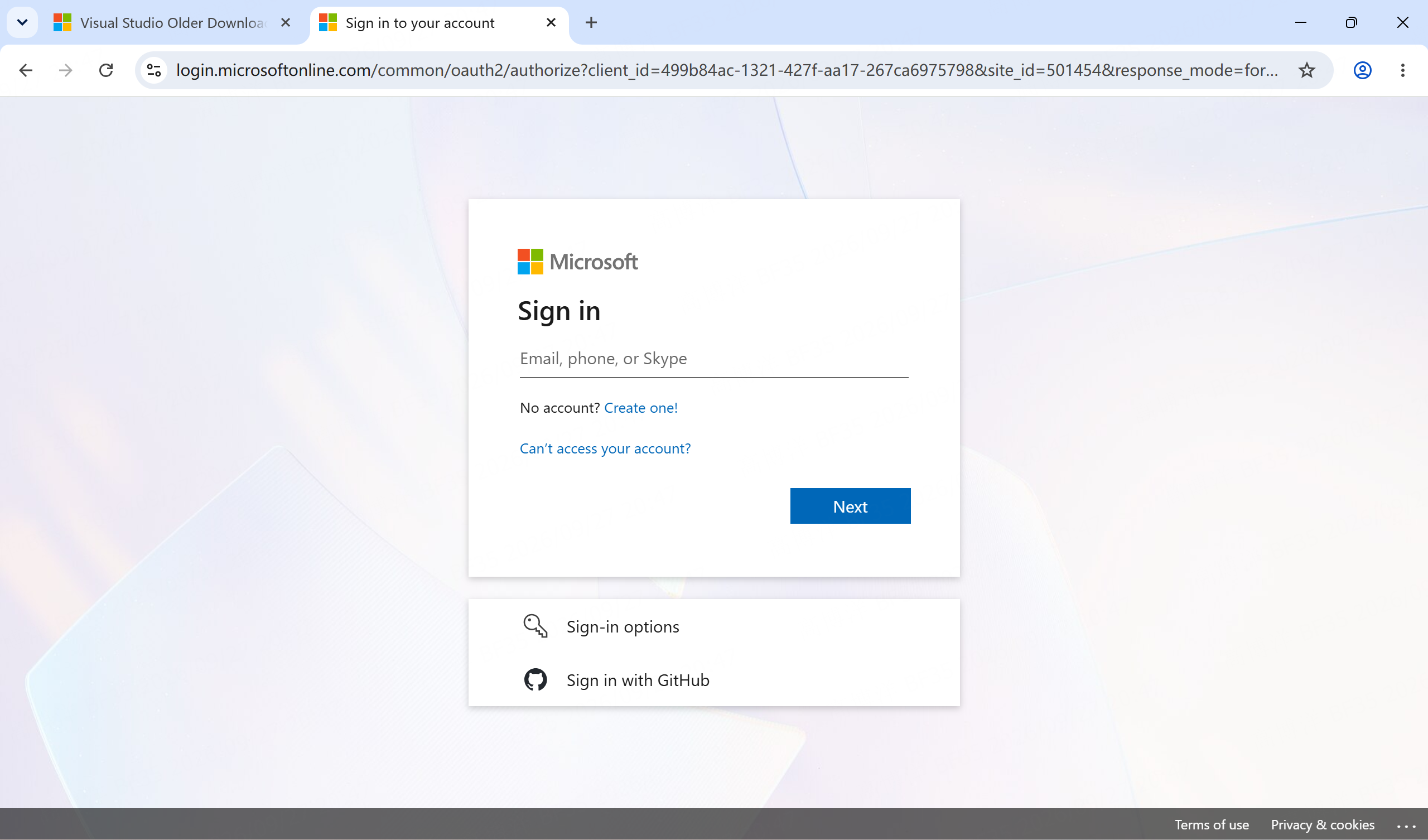Click the browser back arrow

(26, 70)
